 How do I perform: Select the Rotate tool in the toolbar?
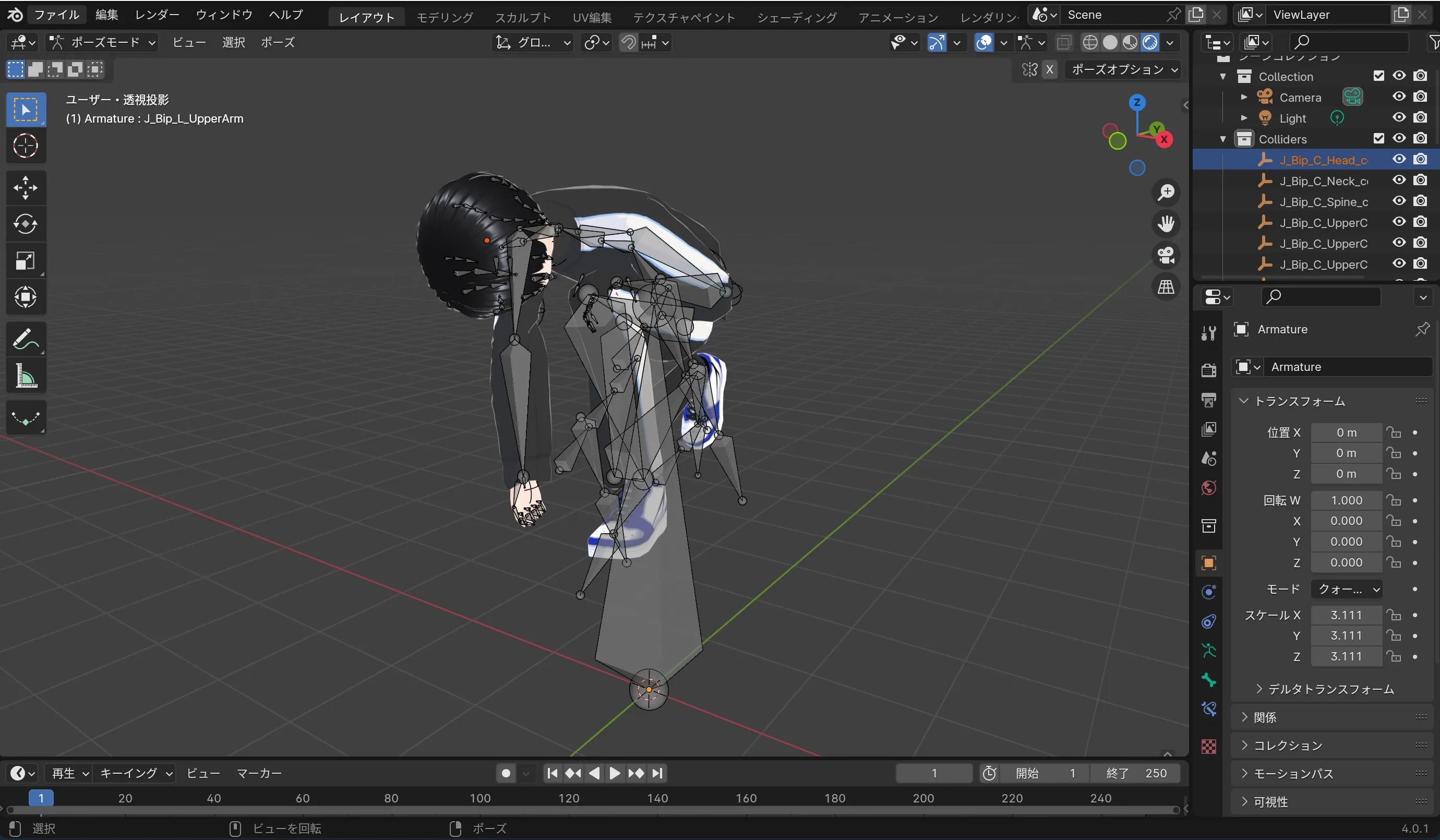pyautogui.click(x=25, y=224)
